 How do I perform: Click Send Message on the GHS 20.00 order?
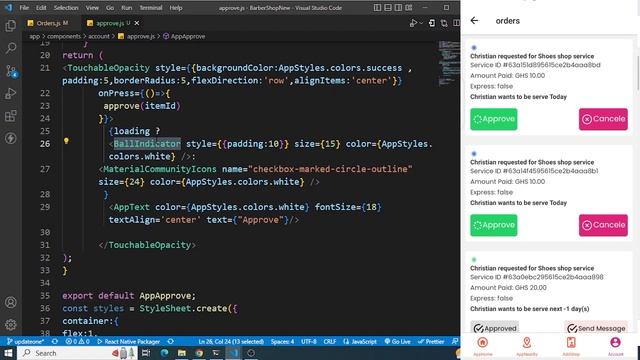click(596, 328)
